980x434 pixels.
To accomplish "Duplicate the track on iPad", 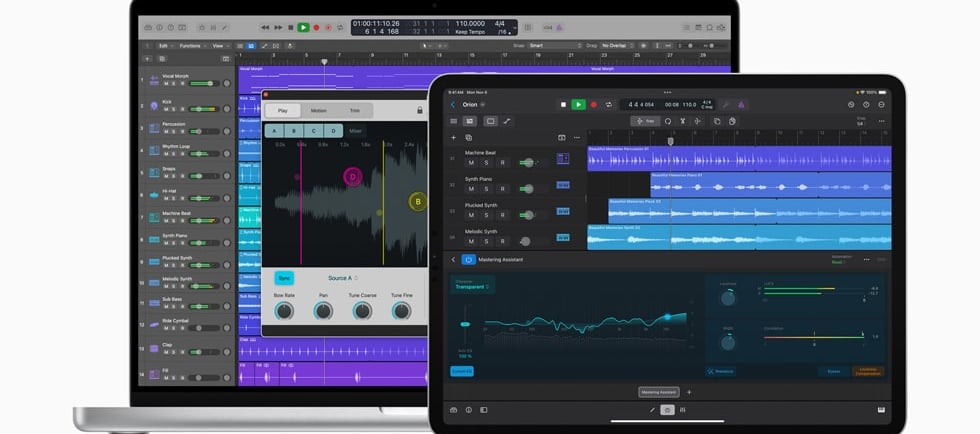I will tap(469, 138).
